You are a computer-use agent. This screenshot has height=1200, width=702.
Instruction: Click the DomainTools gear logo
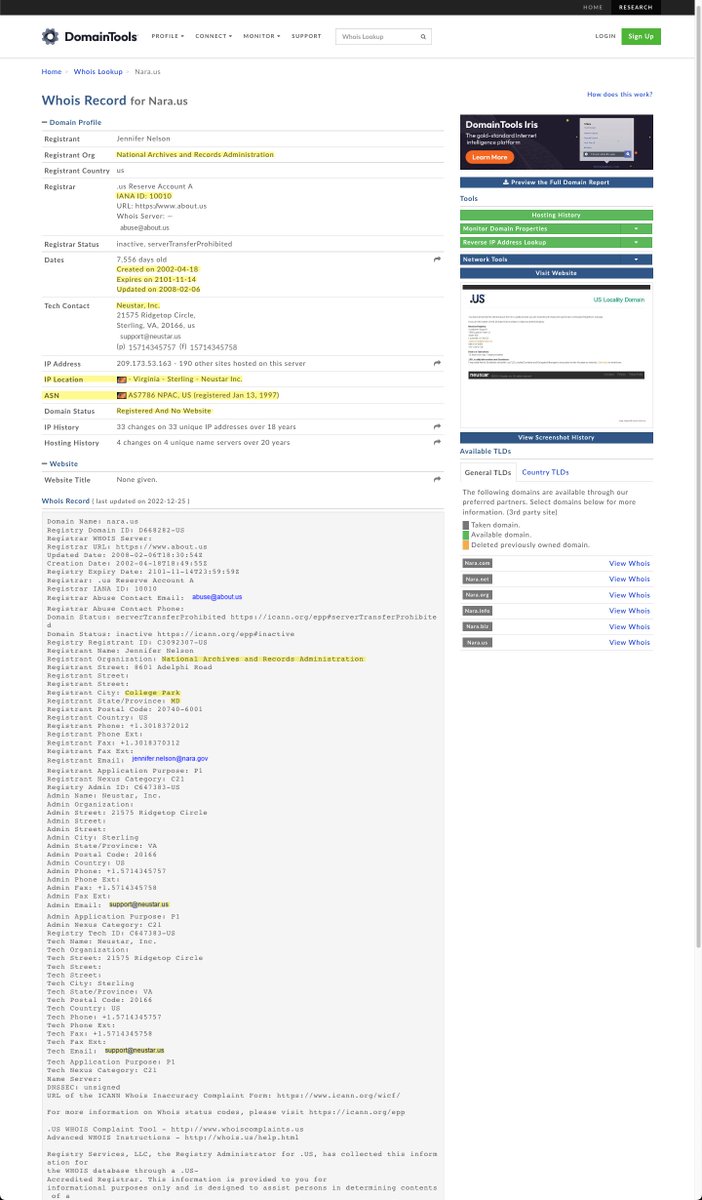[52, 36]
